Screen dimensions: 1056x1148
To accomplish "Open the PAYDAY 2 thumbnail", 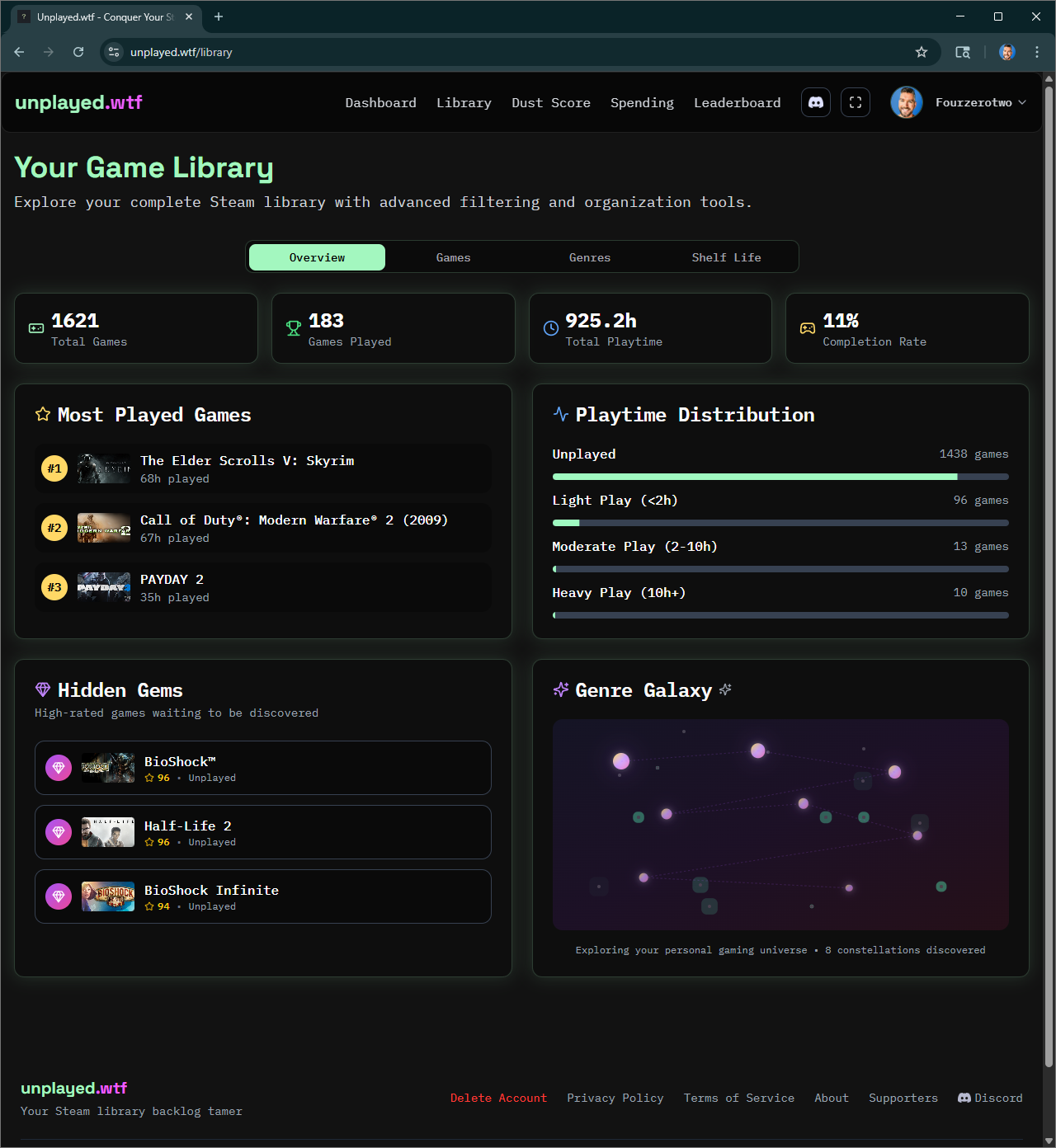I will pyautogui.click(x=104, y=587).
